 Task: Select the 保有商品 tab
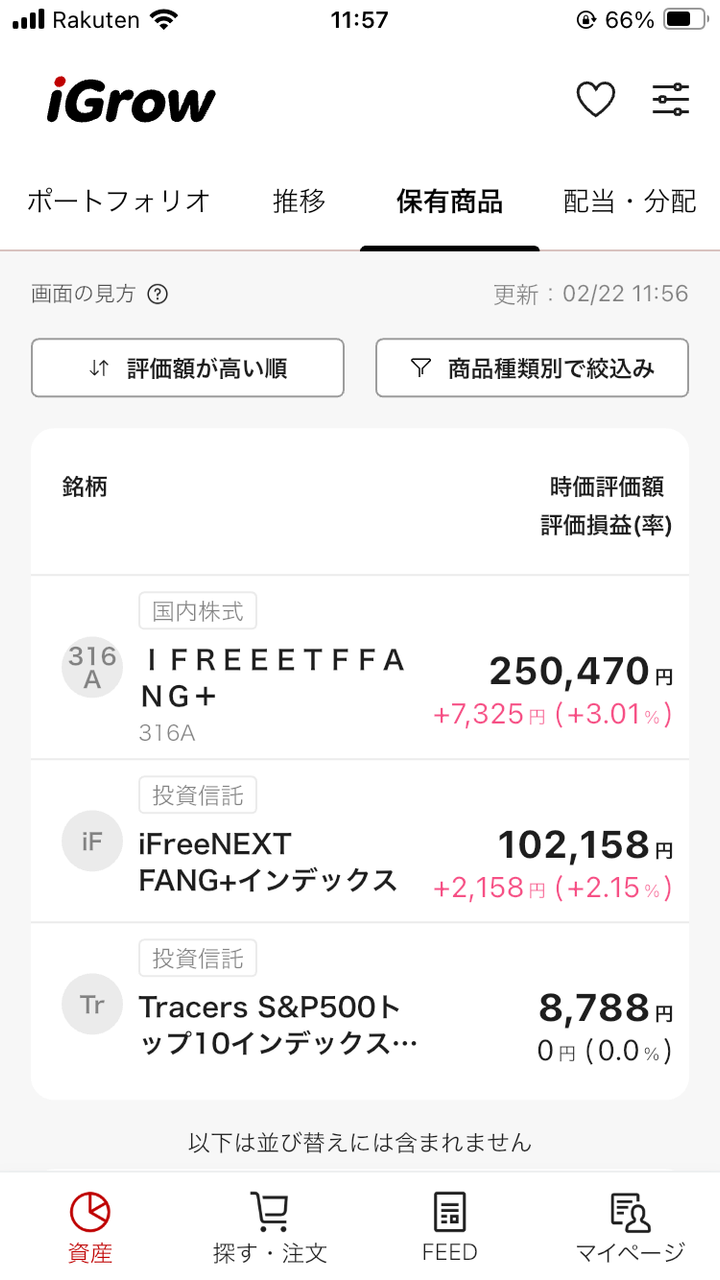click(449, 201)
